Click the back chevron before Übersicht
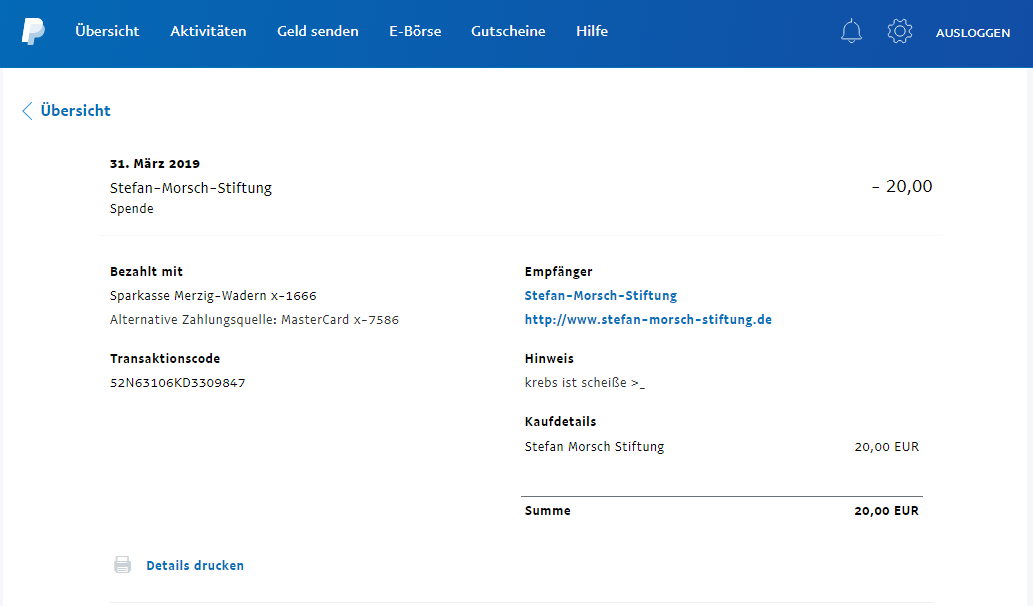This screenshot has width=1033, height=606. [x=27, y=111]
